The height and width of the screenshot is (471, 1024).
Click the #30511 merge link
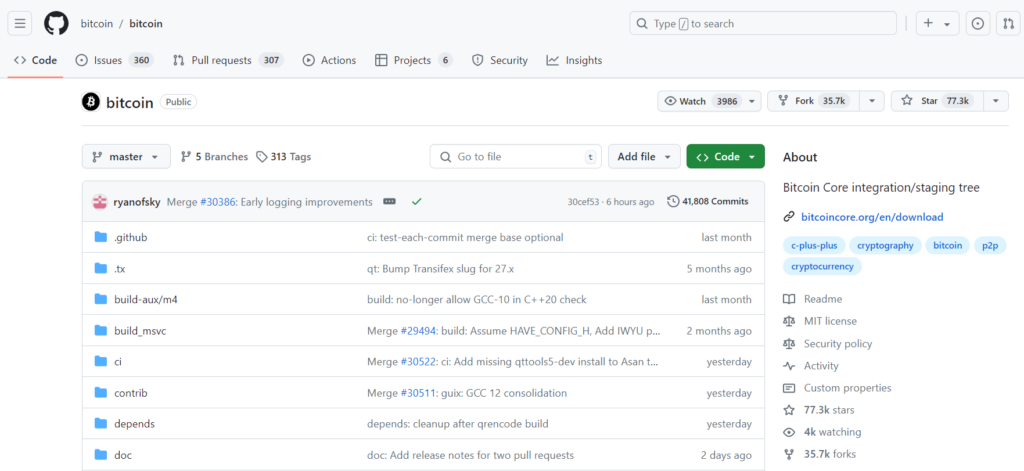(x=418, y=393)
